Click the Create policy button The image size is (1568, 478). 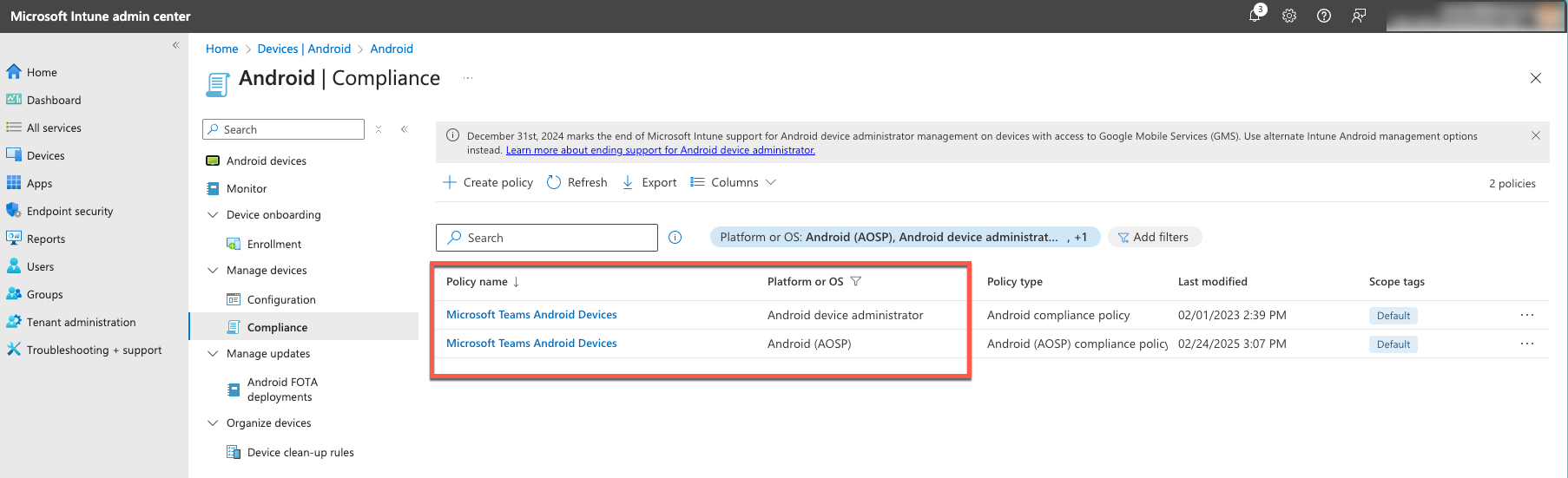[x=488, y=183]
